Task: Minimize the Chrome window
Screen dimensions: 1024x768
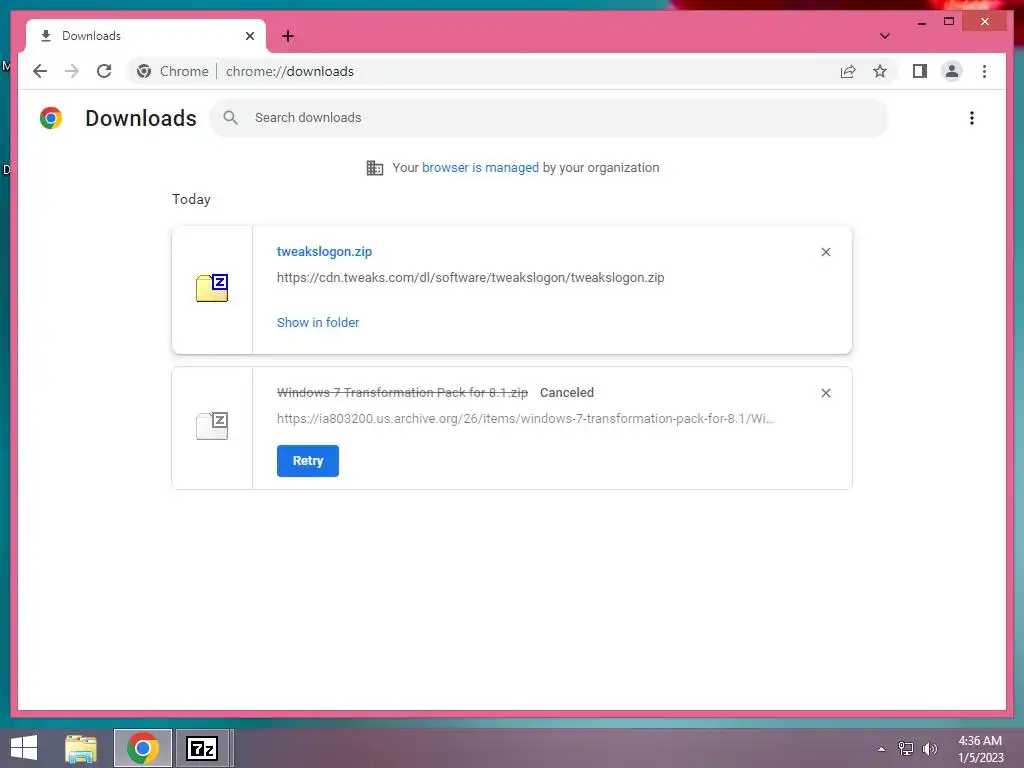Action: (x=921, y=22)
